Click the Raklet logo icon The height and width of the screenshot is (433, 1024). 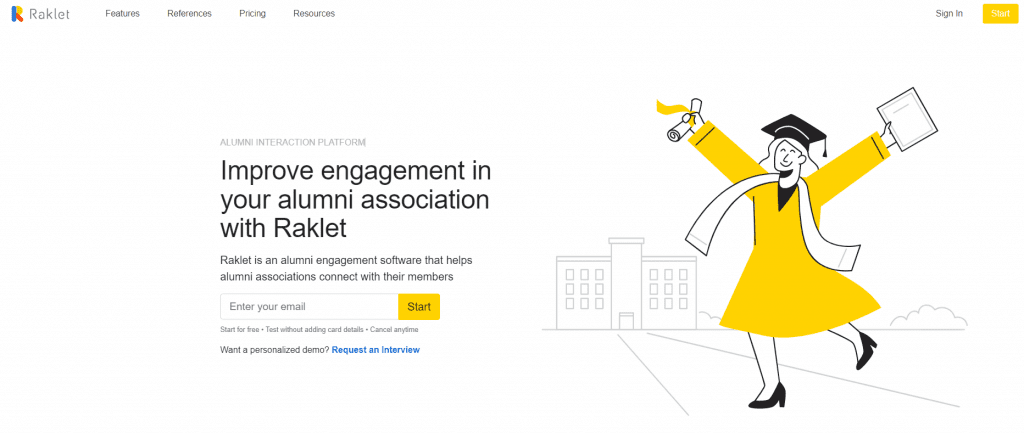point(18,14)
